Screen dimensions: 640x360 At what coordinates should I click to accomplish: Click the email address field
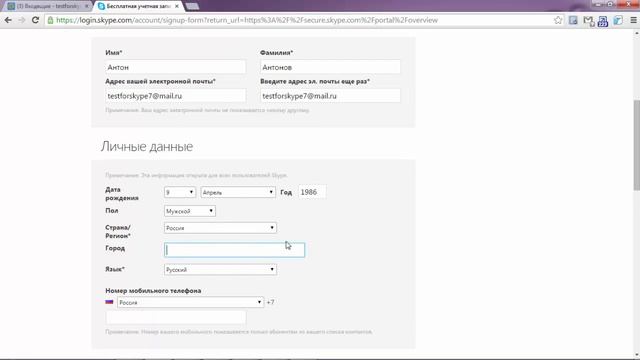coord(176,96)
